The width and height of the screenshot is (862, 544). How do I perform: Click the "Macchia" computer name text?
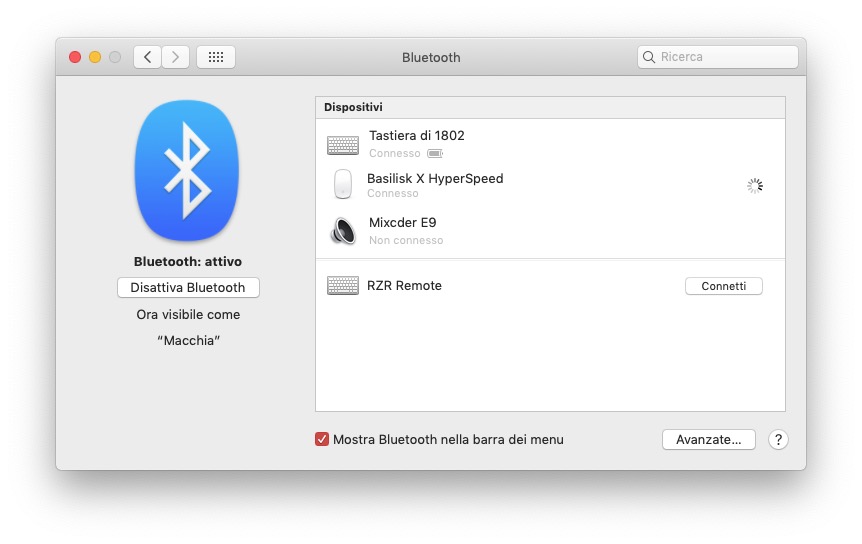pos(189,341)
